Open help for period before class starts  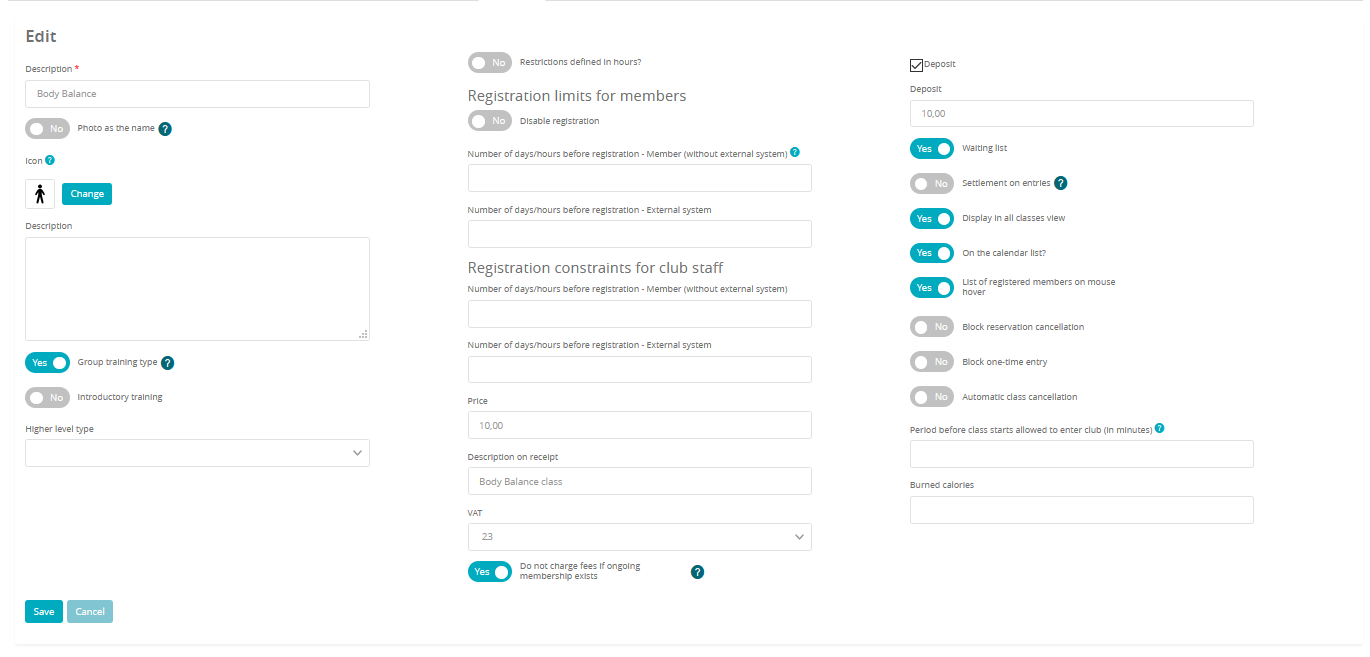pos(1159,429)
